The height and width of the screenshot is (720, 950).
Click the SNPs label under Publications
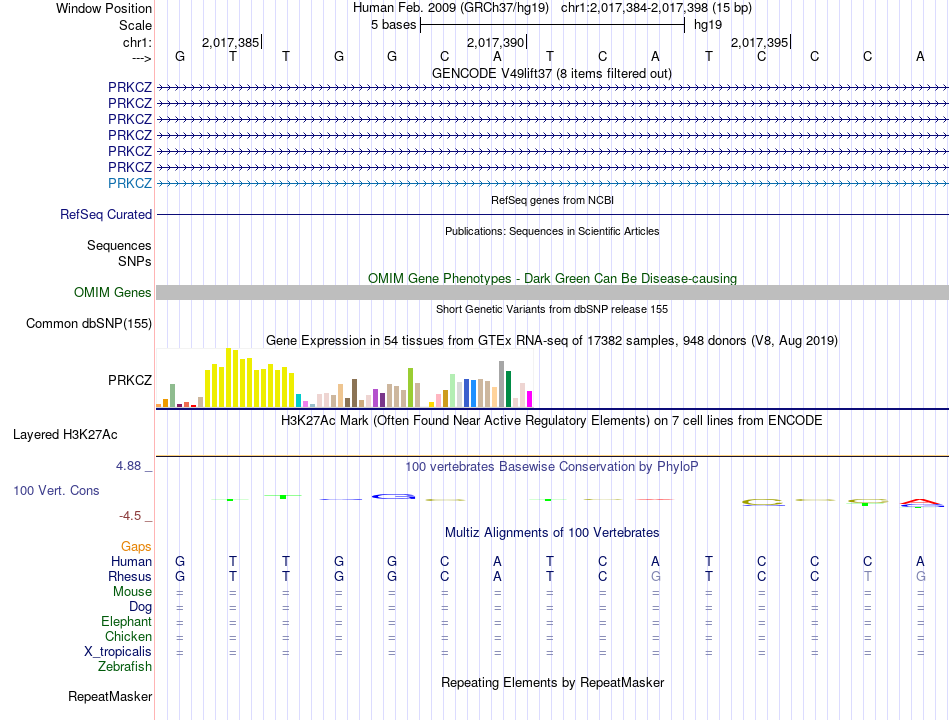click(135, 261)
